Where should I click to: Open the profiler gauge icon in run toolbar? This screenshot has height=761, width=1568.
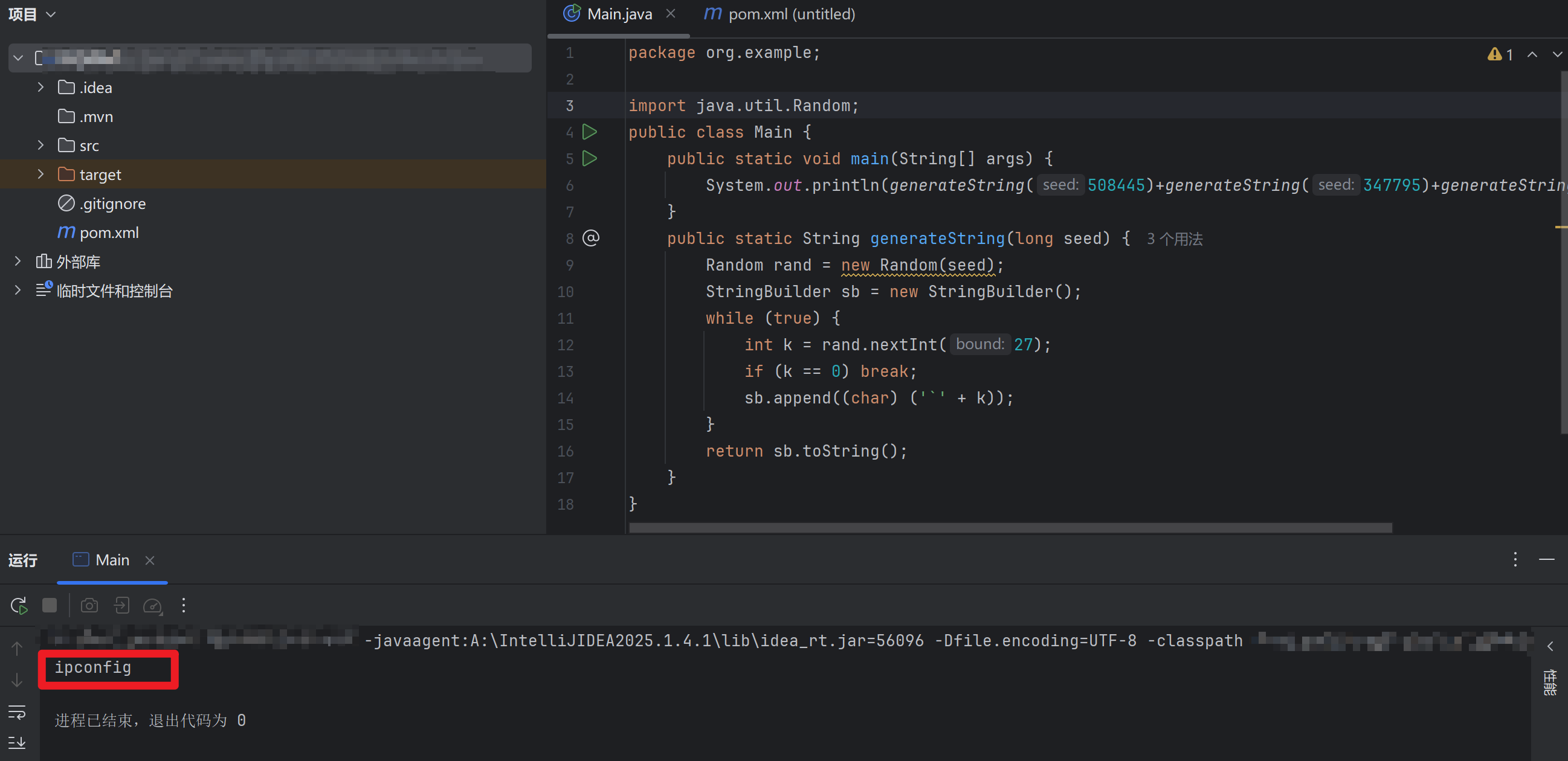click(152, 605)
